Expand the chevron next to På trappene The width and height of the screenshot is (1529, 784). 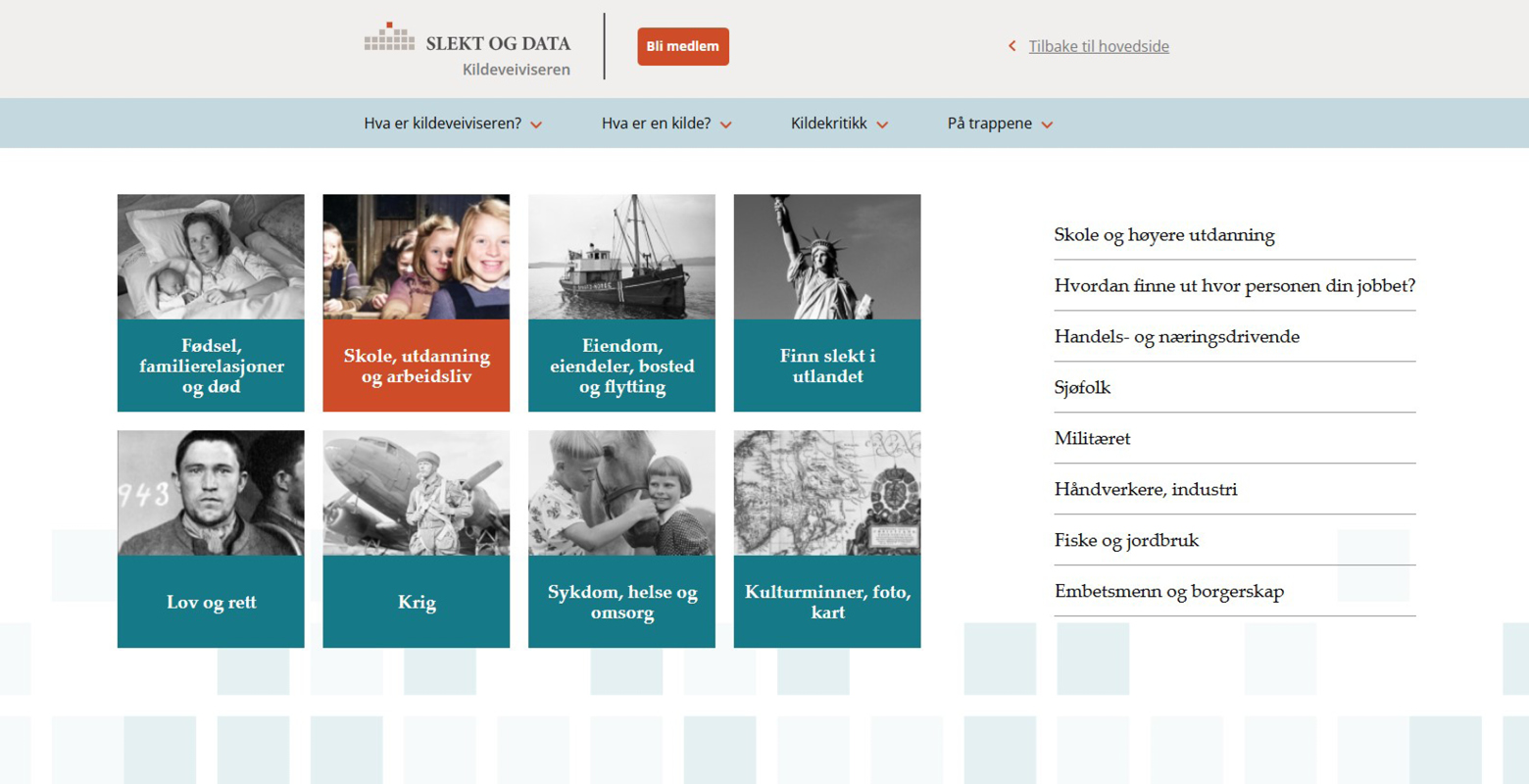coord(1047,124)
